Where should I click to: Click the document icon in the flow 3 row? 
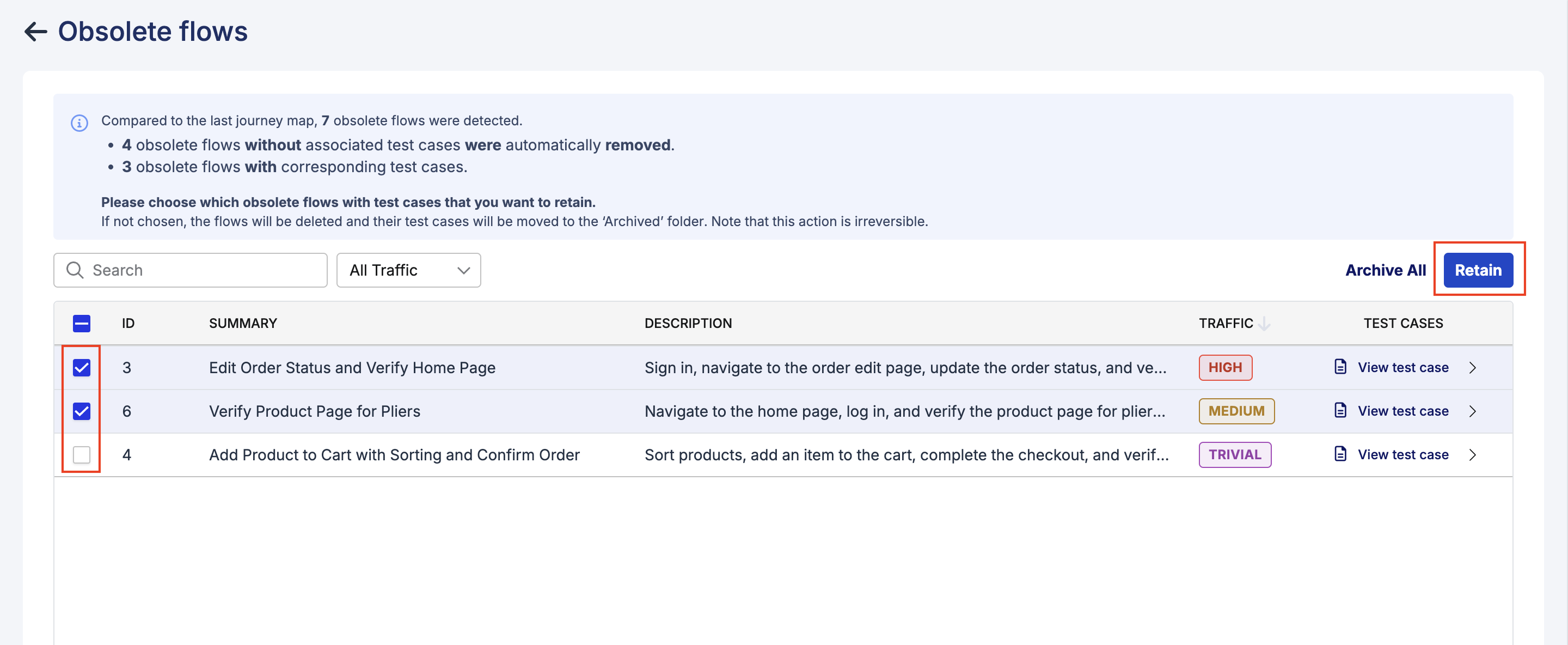pyautogui.click(x=1340, y=367)
